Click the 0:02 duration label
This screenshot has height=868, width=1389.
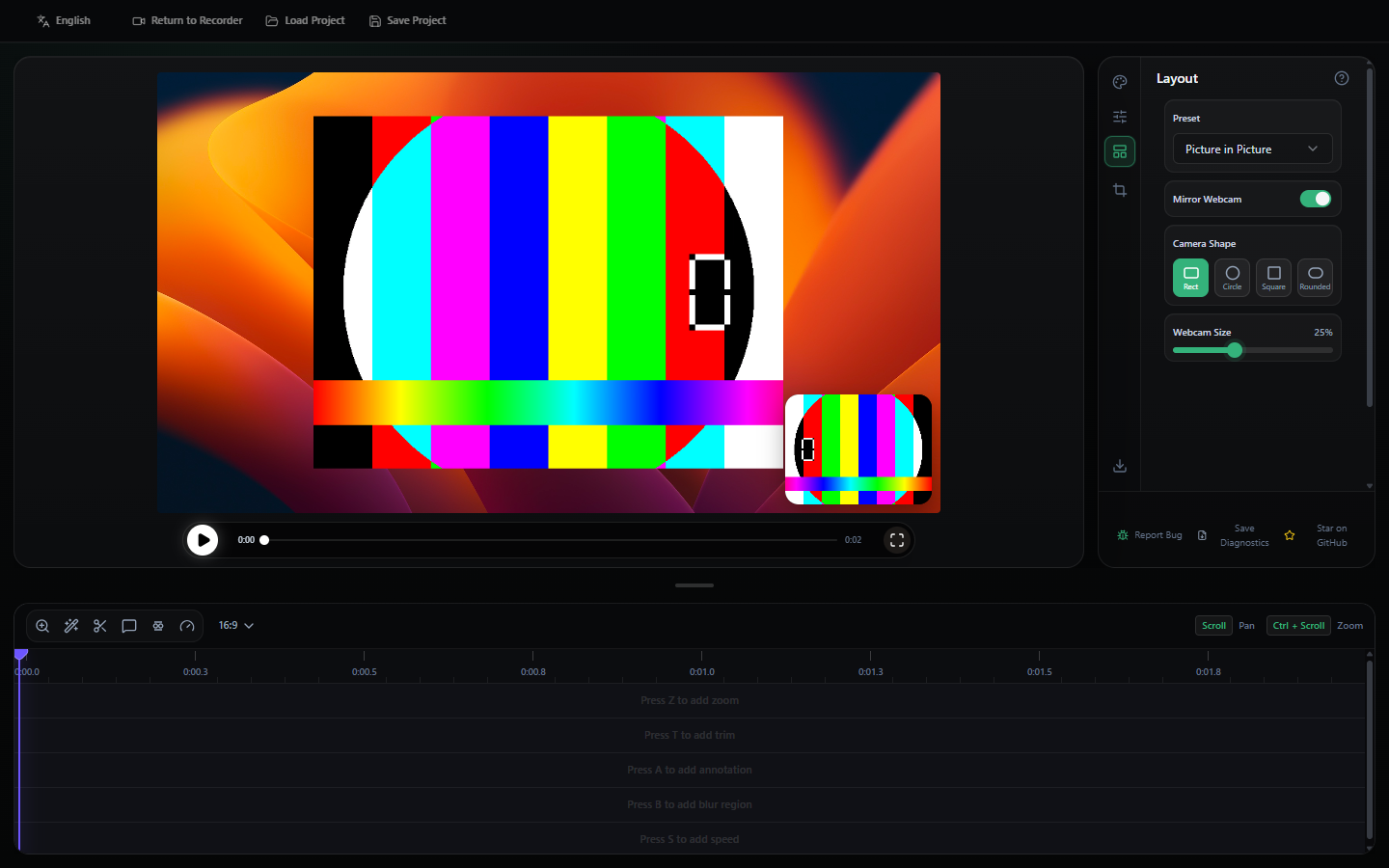click(853, 540)
